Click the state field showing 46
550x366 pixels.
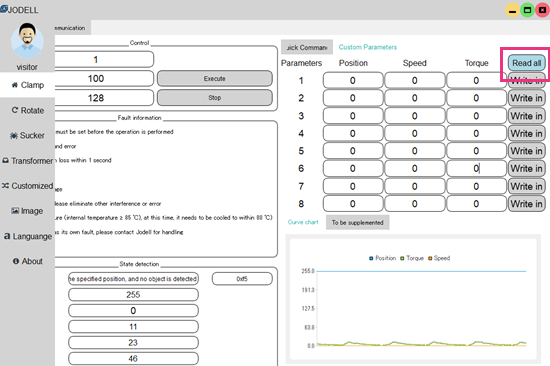(133, 359)
